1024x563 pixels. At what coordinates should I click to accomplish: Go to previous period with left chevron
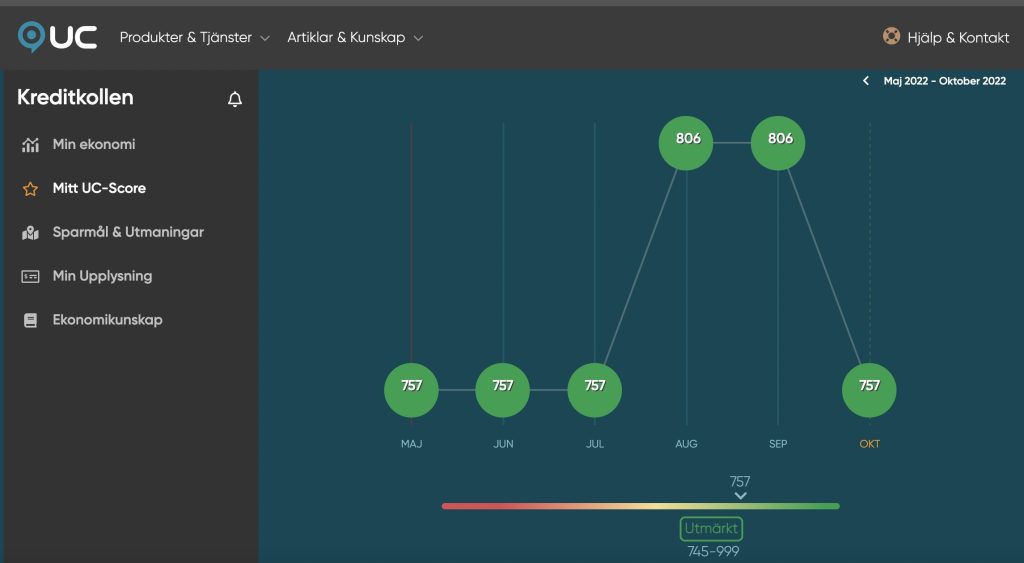[x=866, y=81]
